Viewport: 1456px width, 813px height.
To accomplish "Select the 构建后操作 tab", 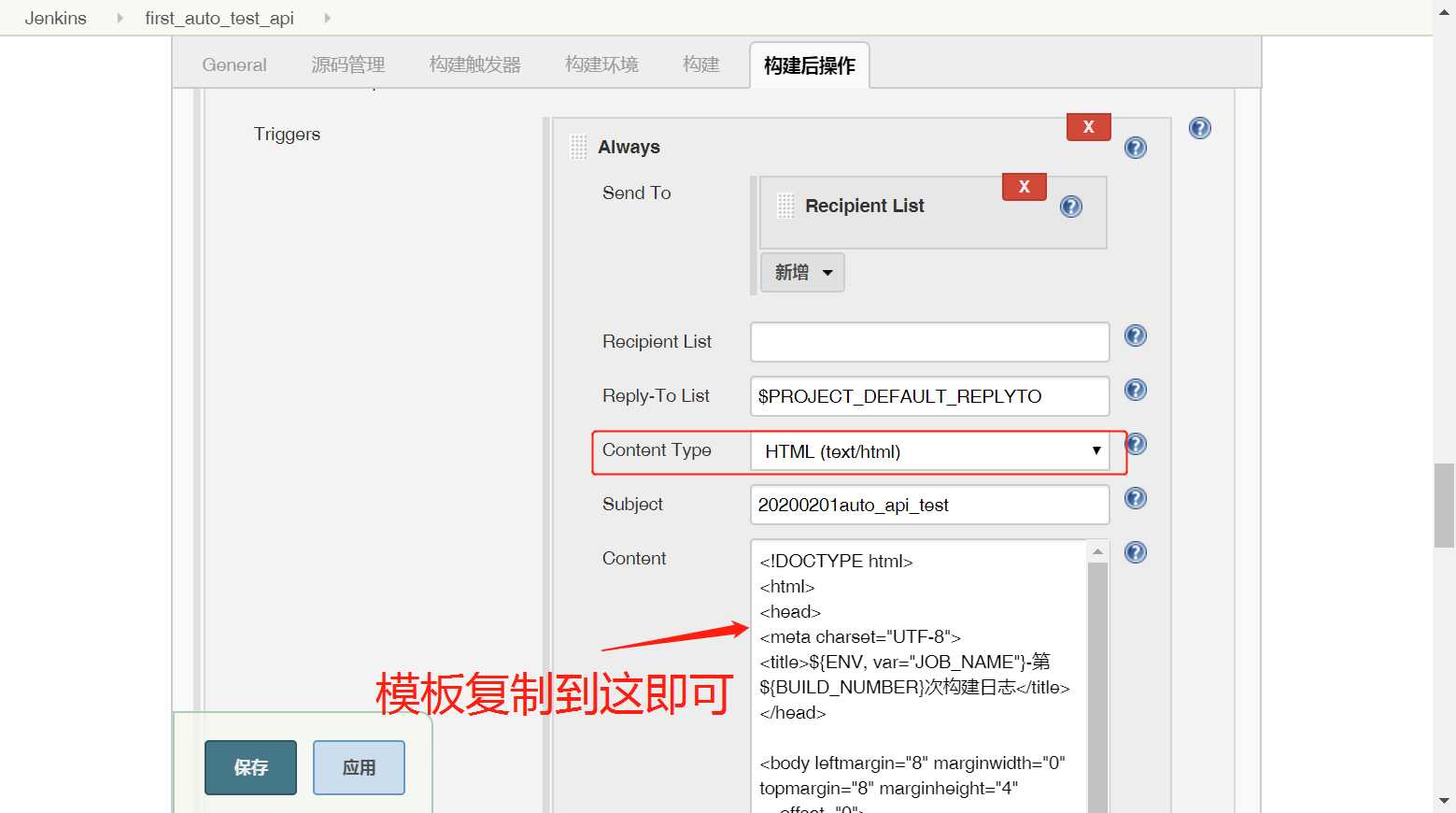I will [810, 65].
